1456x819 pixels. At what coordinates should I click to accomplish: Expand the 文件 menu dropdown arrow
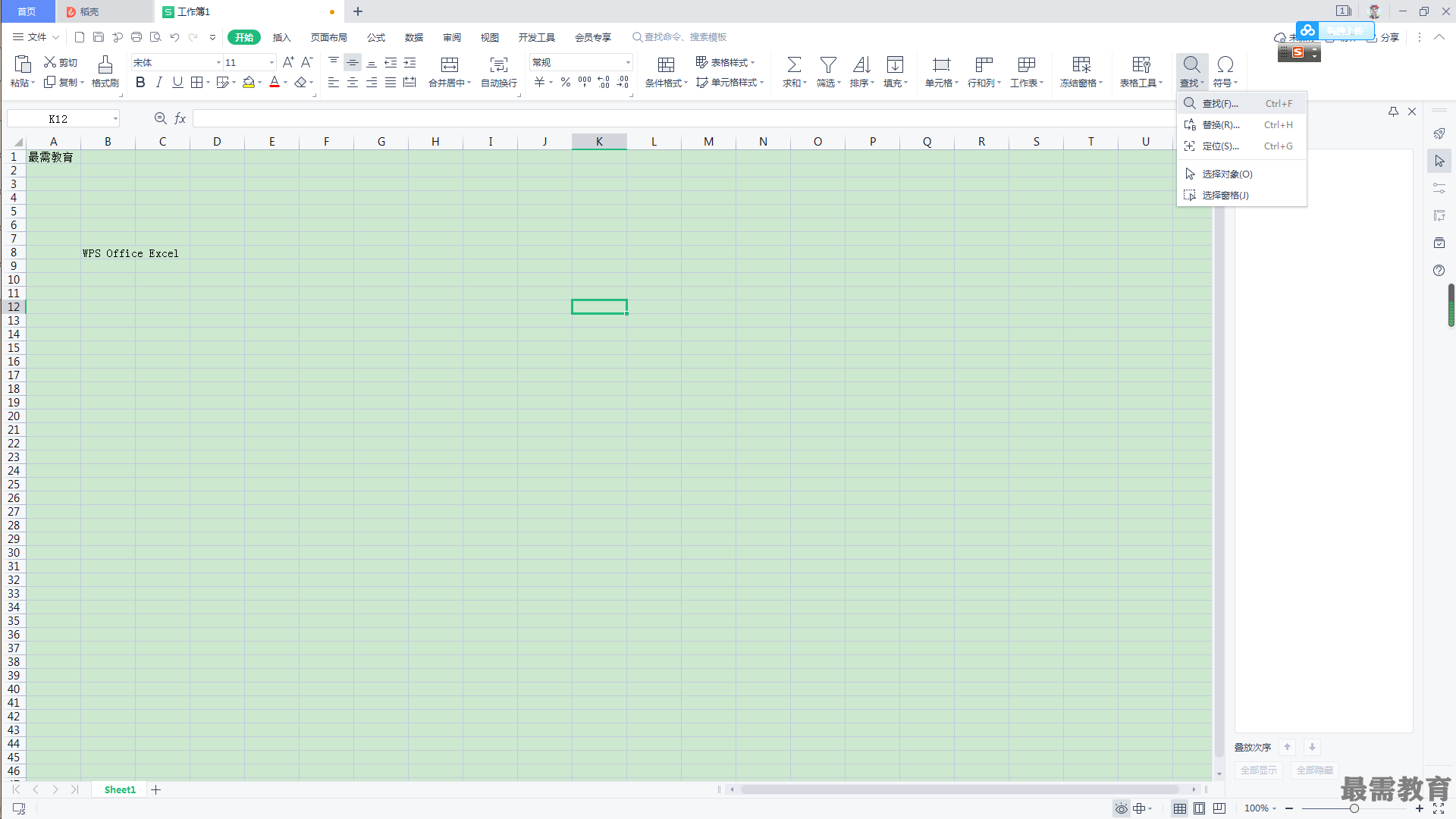tap(55, 37)
